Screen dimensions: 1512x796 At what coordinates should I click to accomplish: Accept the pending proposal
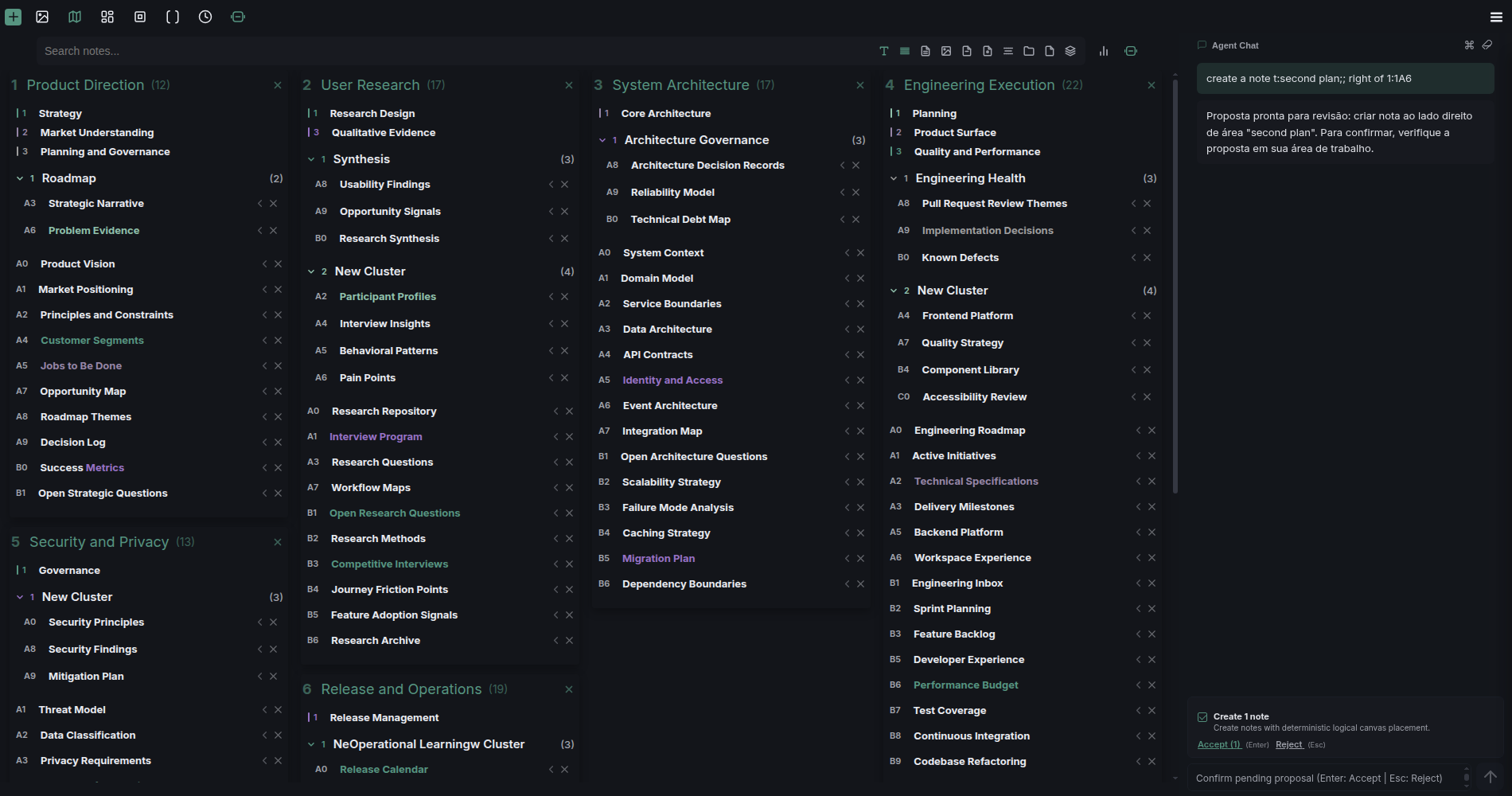(x=1219, y=745)
